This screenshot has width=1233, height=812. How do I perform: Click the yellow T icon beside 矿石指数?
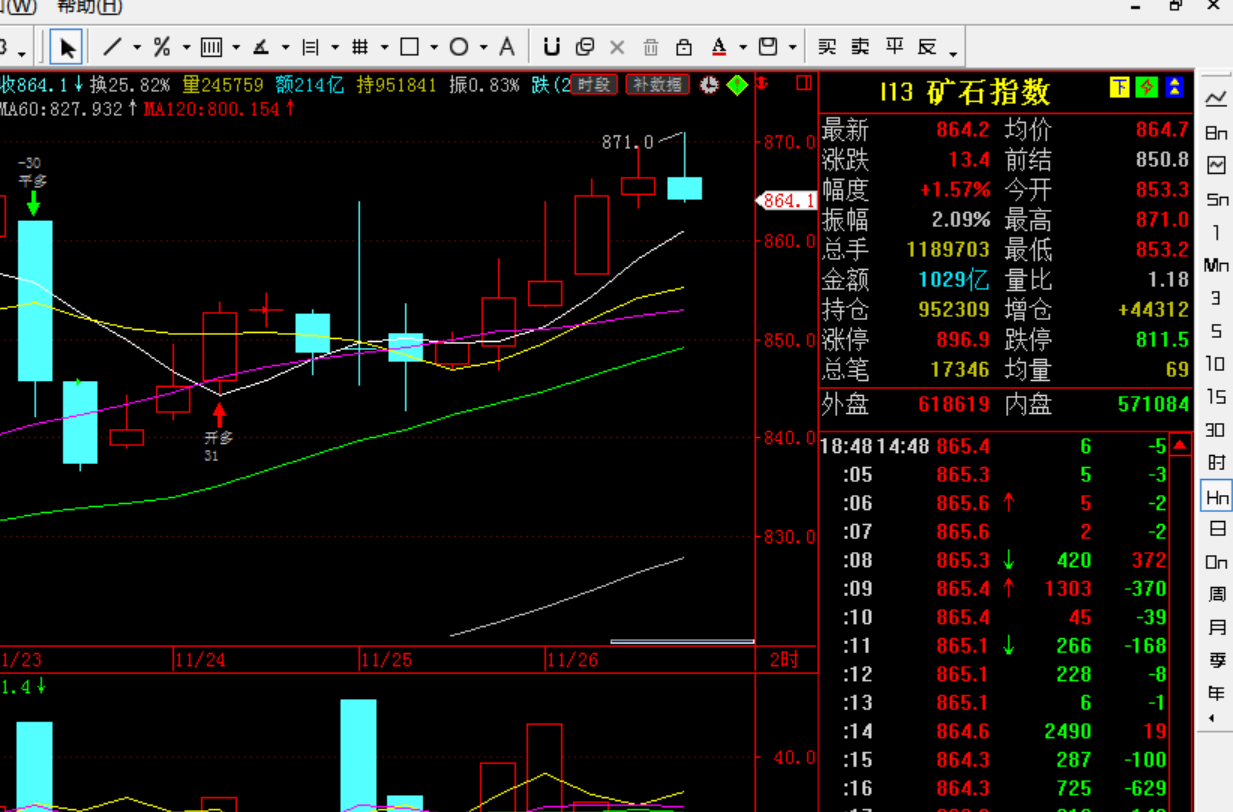1120,88
